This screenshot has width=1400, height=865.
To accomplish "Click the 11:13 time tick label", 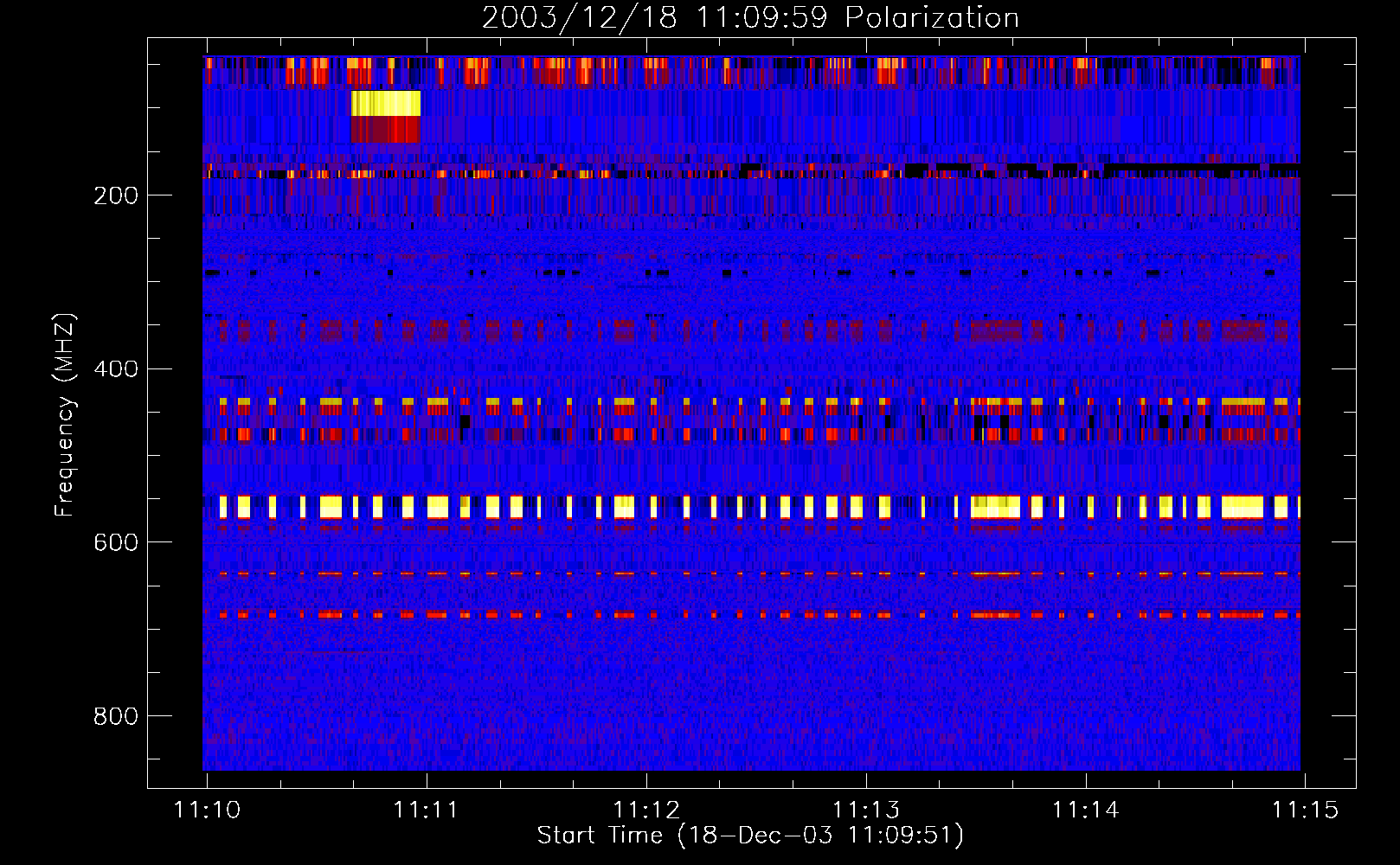I will point(866,810).
